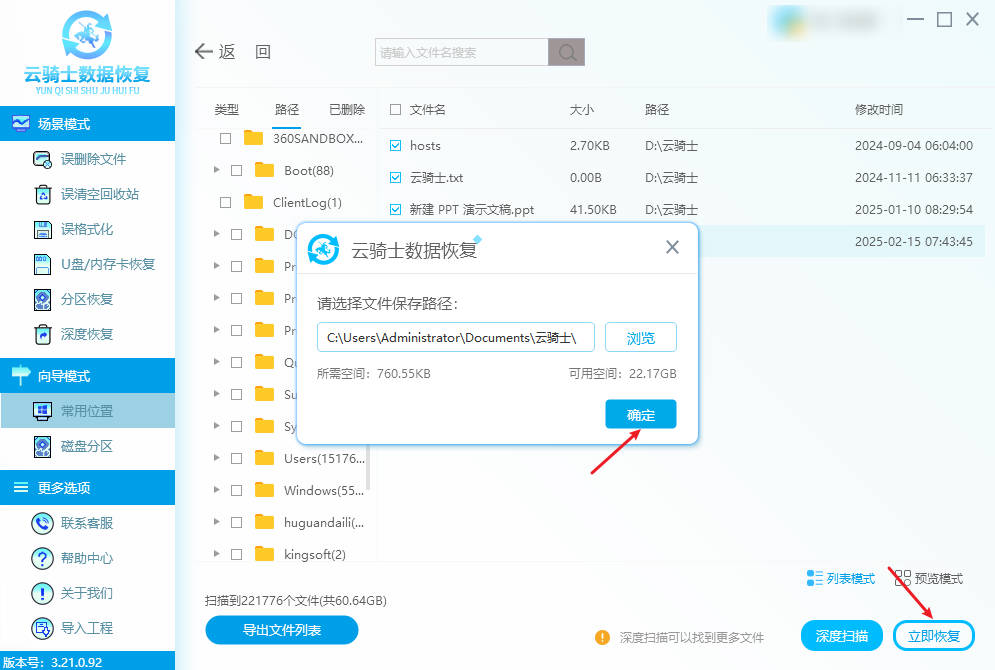Open 磁盘分区 disk partition view
Viewport: 995px width, 670px height.
(86, 446)
